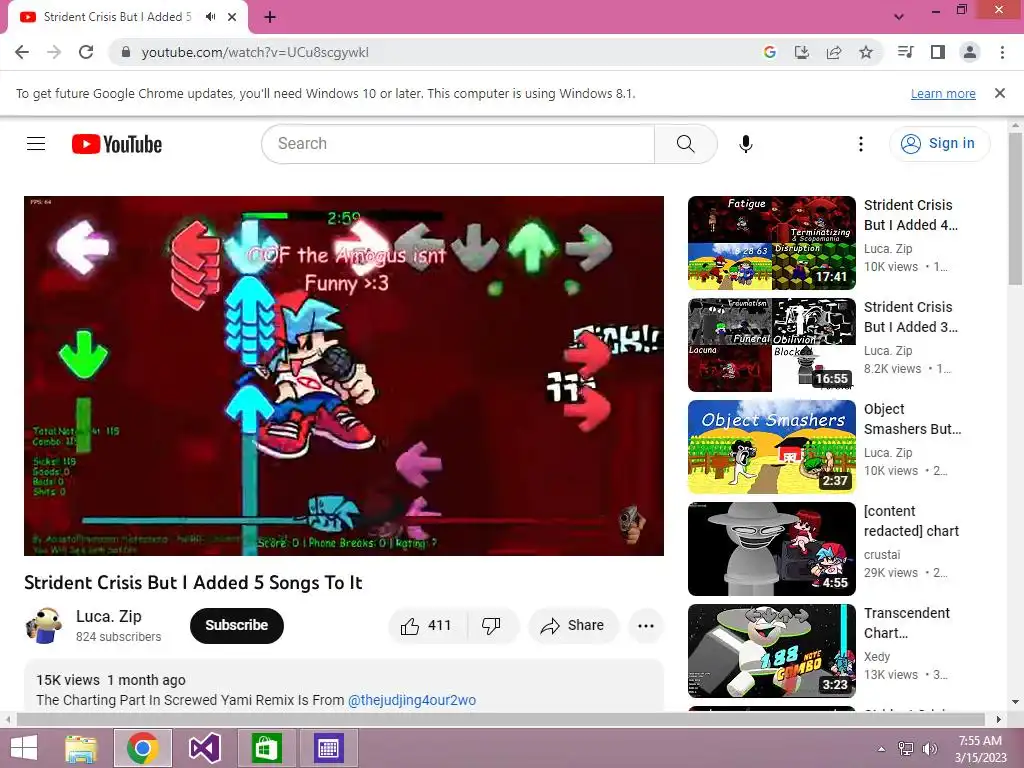Open YouTube settings three-dot menu
Screen dimensions: 1024x768
coord(861,144)
